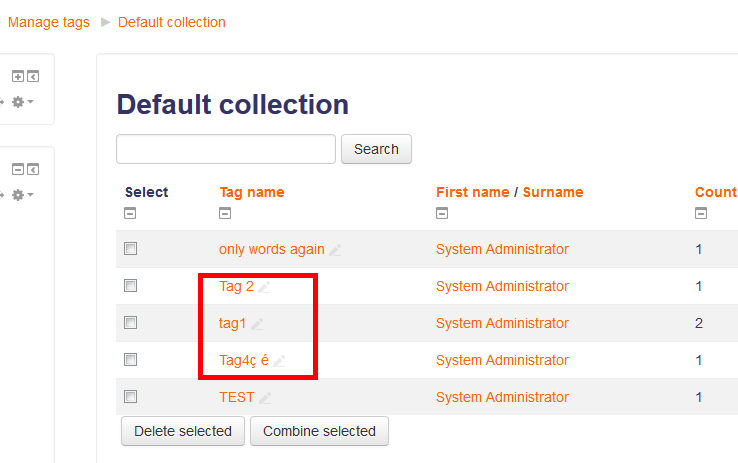738x463 pixels.
Task: Click the edit pencil beside only words again
Action: 335,250
